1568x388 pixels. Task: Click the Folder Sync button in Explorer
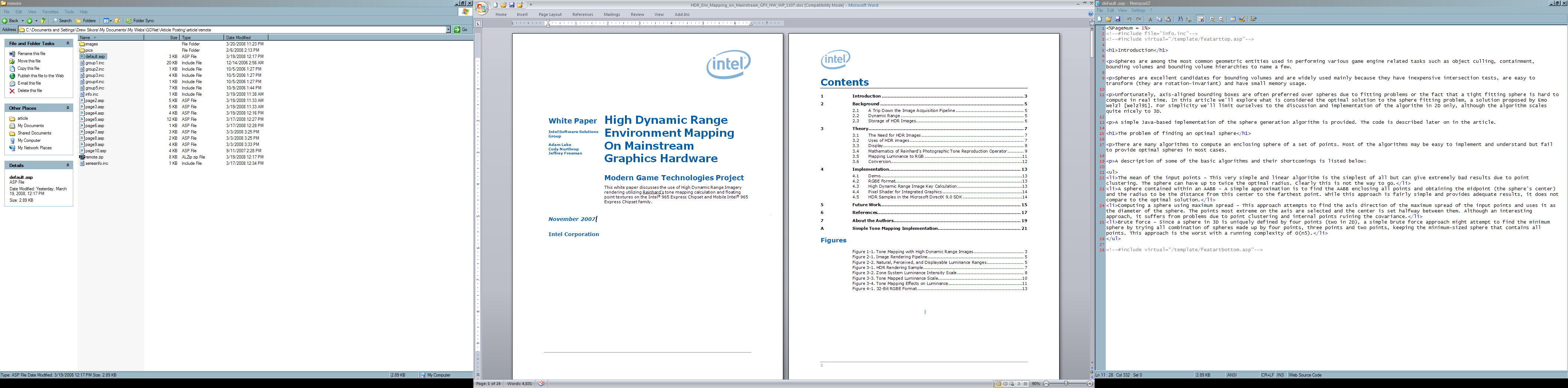pyautogui.click(x=140, y=21)
